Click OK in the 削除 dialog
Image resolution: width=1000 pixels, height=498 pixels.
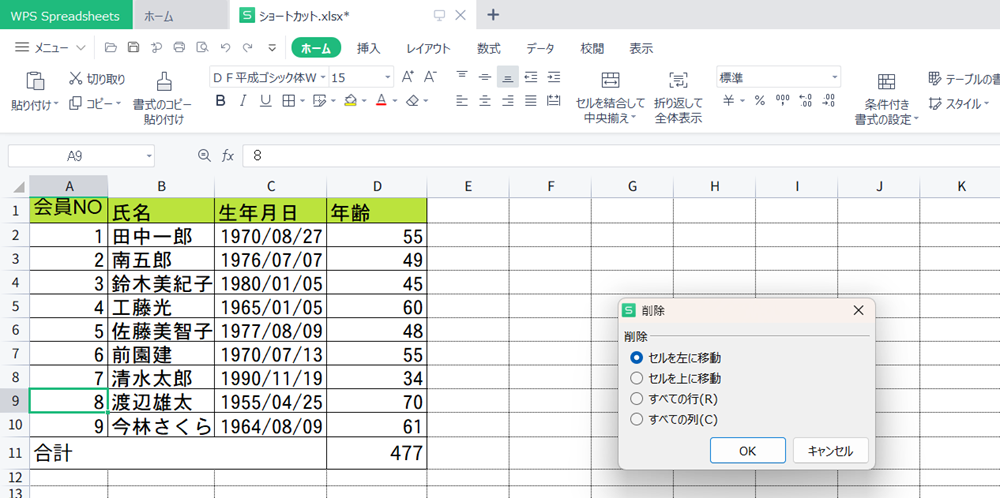(x=747, y=450)
